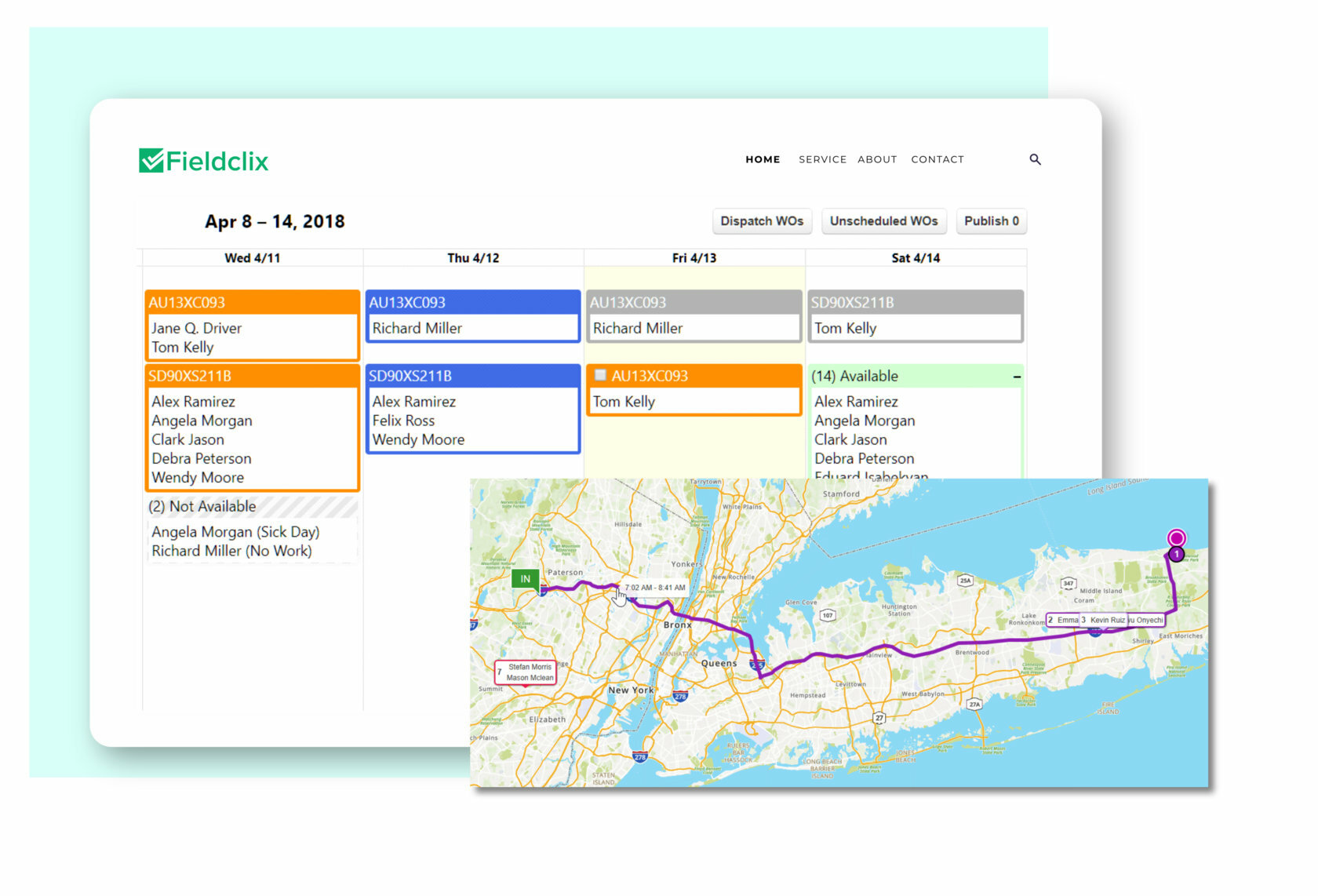Click the magenta circle destination pin
This screenshot has width=1318, height=896.
click(x=1176, y=537)
